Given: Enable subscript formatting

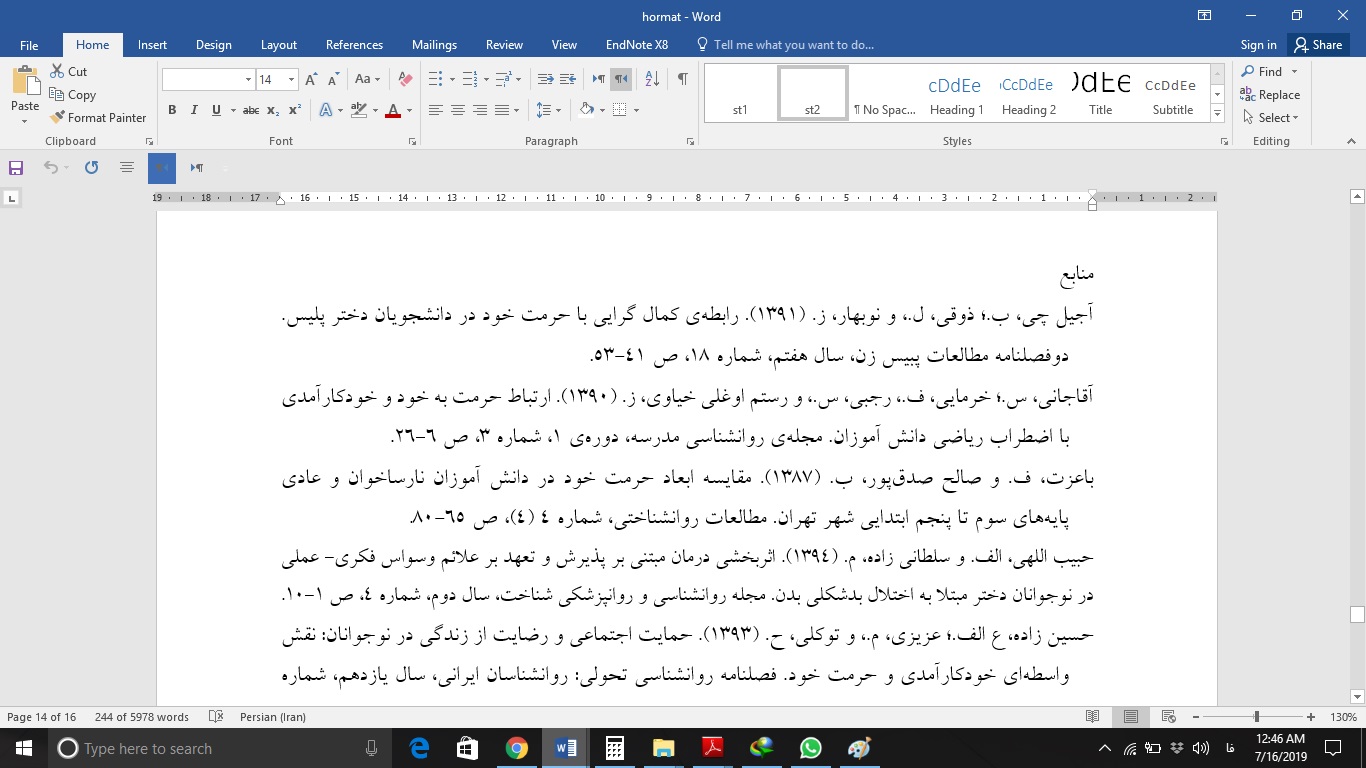Looking at the screenshot, I should [271, 110].
